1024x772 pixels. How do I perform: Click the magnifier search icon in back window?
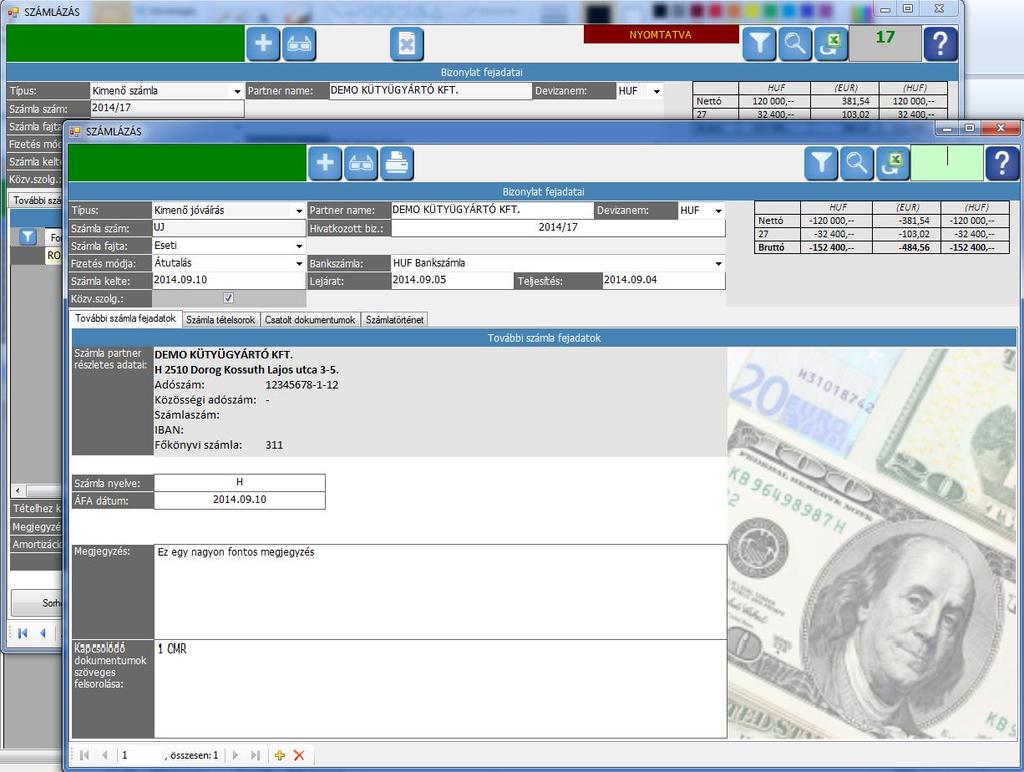(795, 44)
